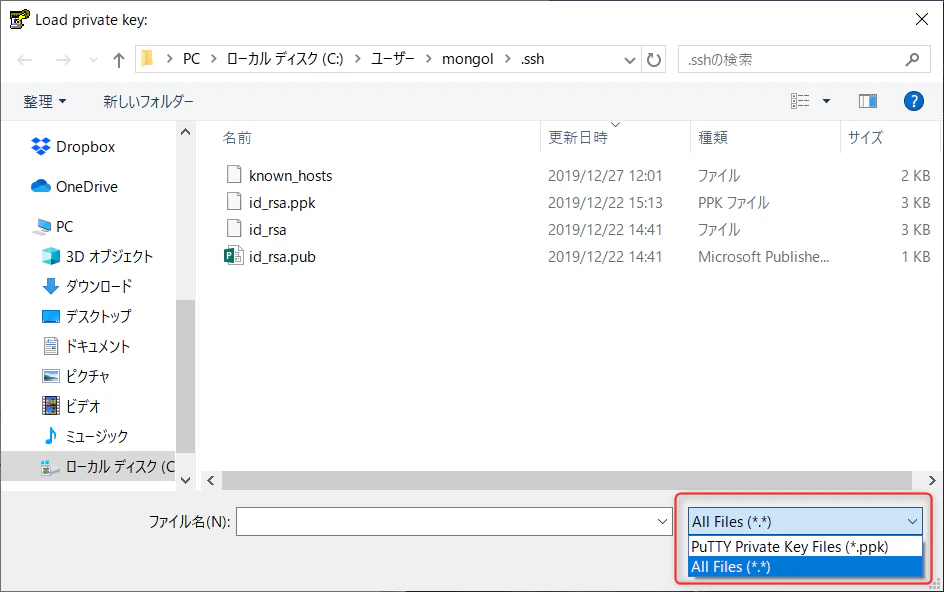Click PC in the address breadcrumb
The image size is (944, 592).
click(191, 59)
